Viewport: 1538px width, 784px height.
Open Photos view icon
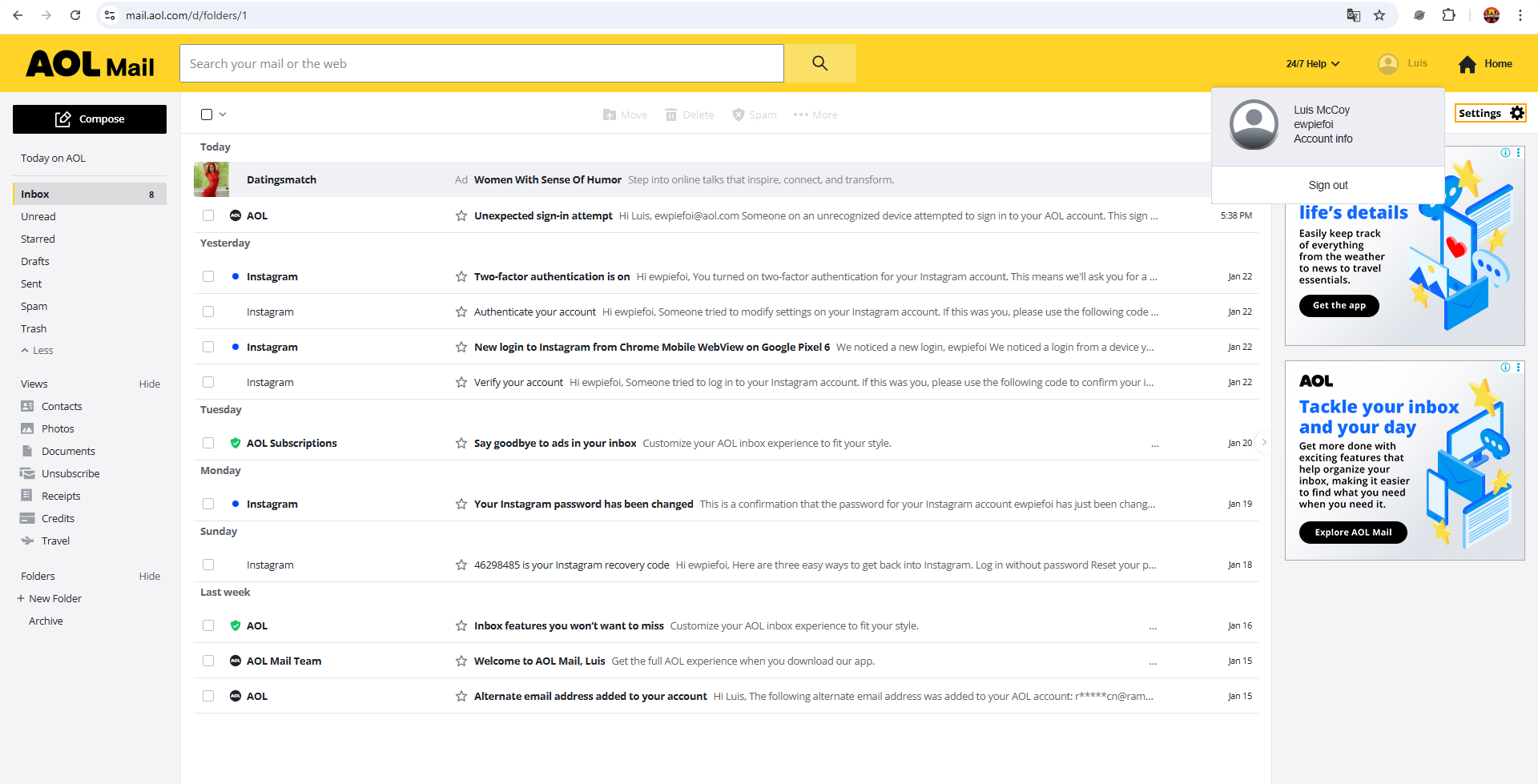(27, 428)
